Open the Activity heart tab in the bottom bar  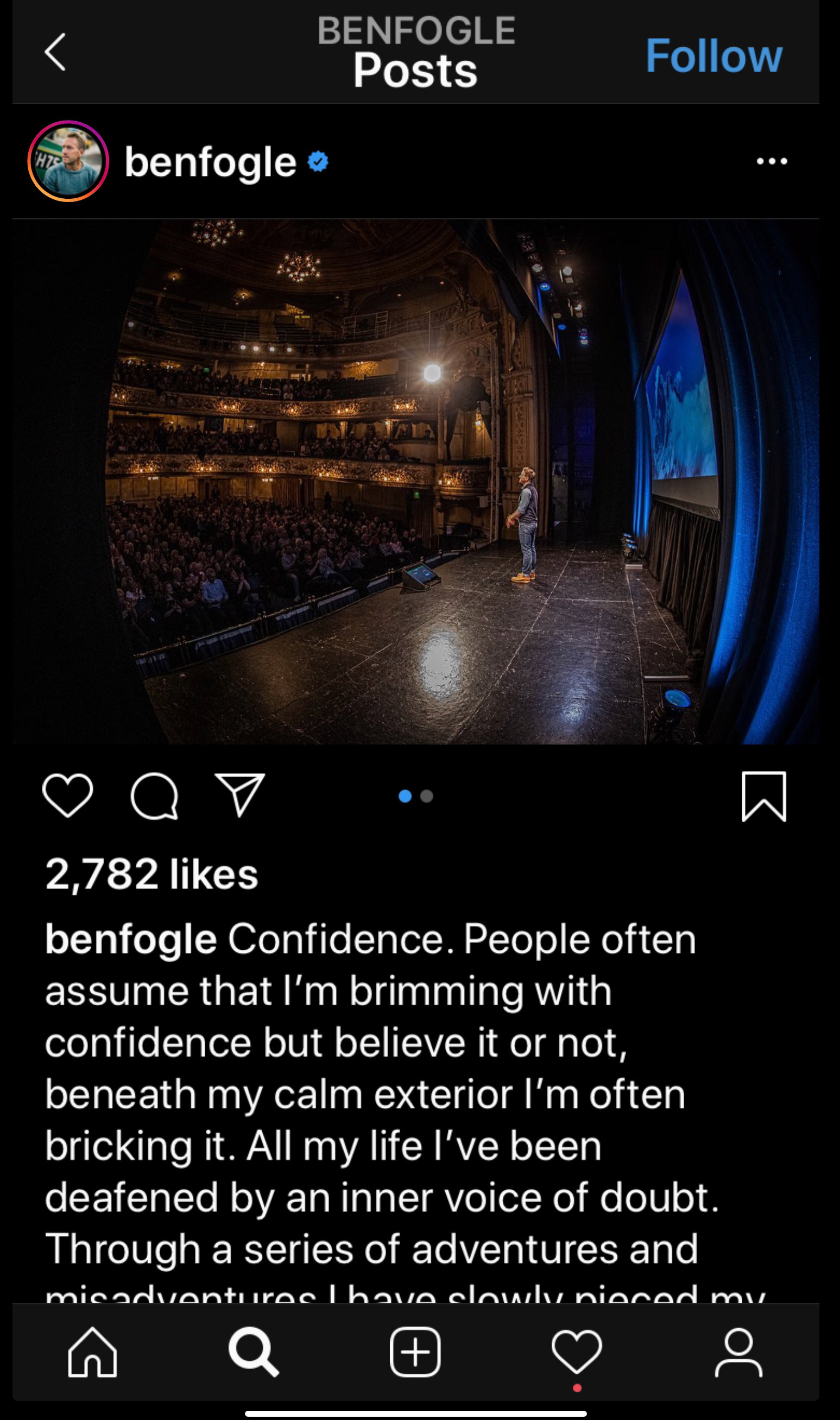[x=576, y=1353]
